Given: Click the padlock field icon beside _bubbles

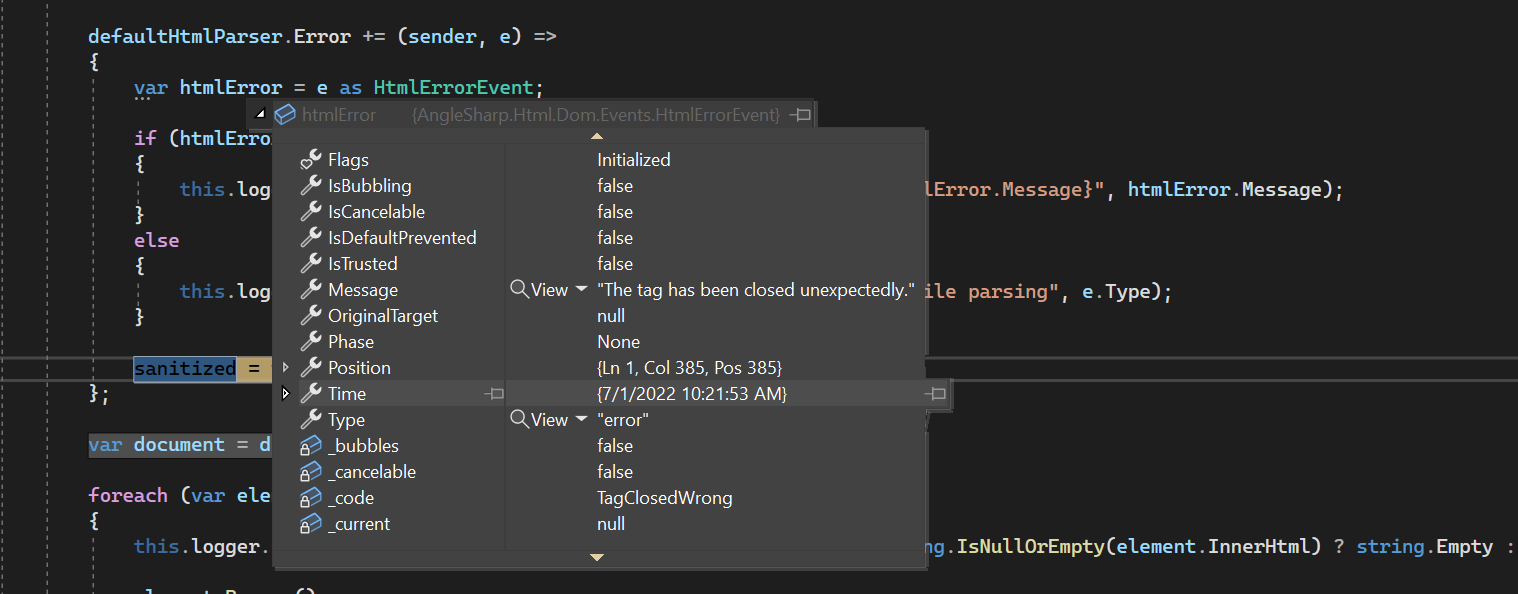Looking at the screenshot, I should tap(312, 445).
